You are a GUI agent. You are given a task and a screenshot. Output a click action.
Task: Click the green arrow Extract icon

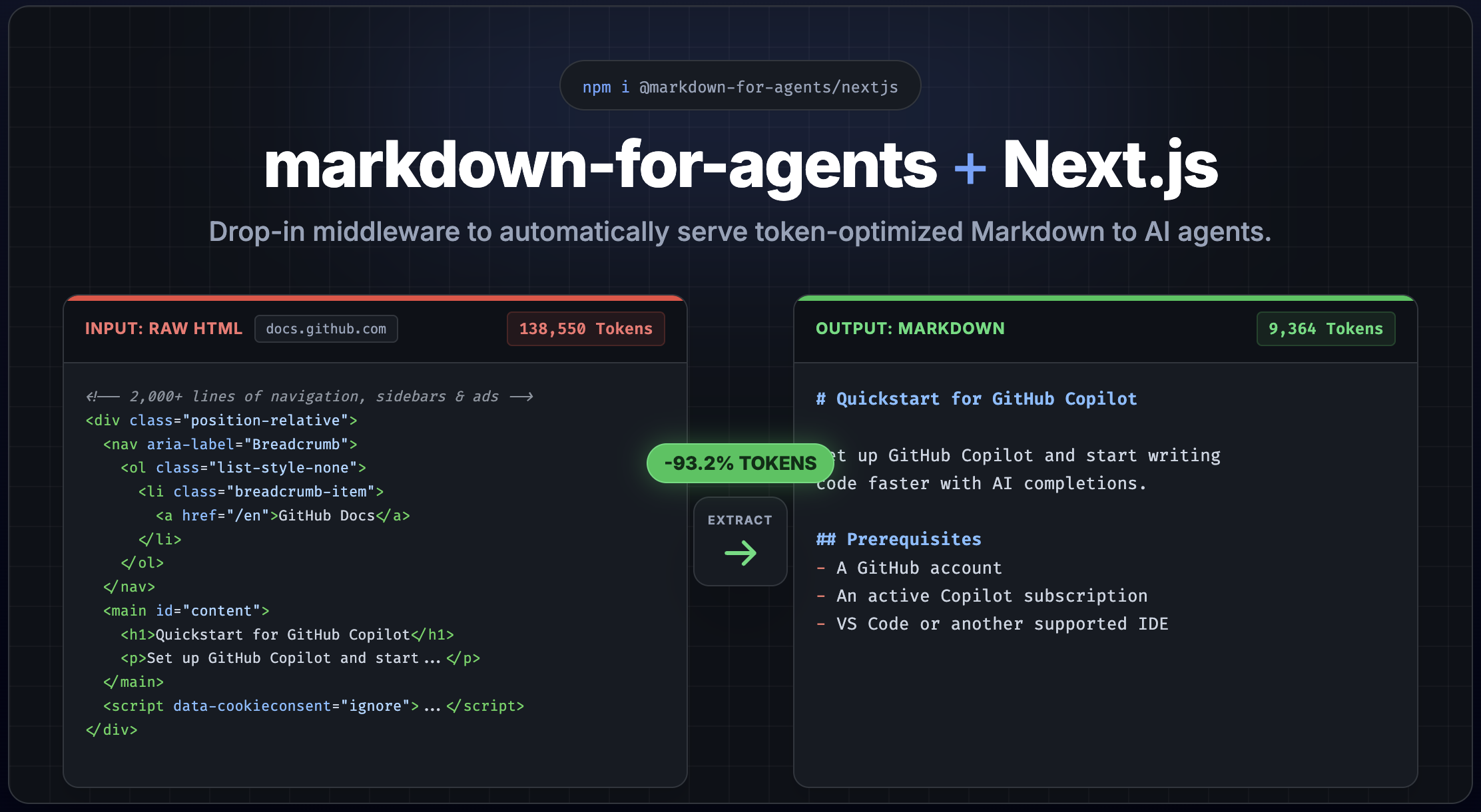coord(740,553)
